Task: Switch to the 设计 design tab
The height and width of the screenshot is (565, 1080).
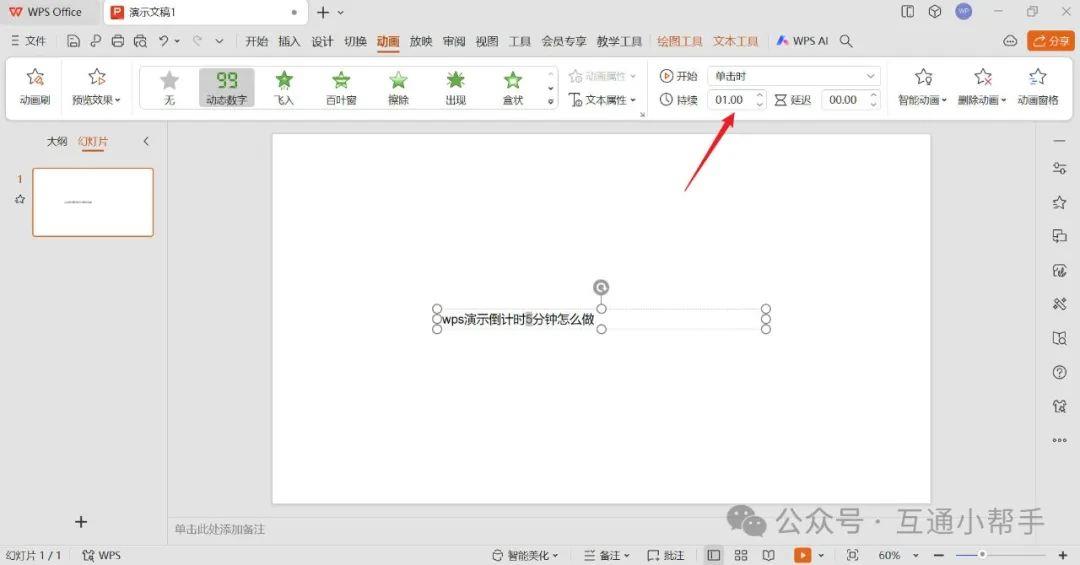Action: pos(322,41)
